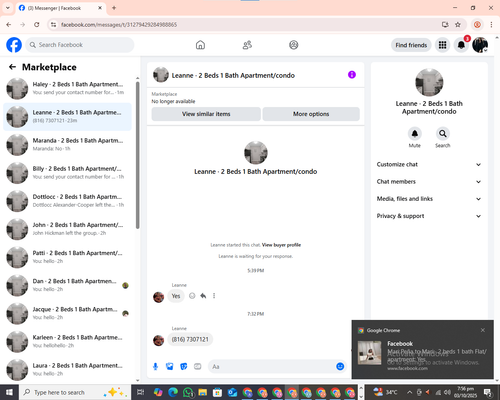Choose a sticker icon in the composer
This screenshot has width=500, height=400.
pos(184,367)
